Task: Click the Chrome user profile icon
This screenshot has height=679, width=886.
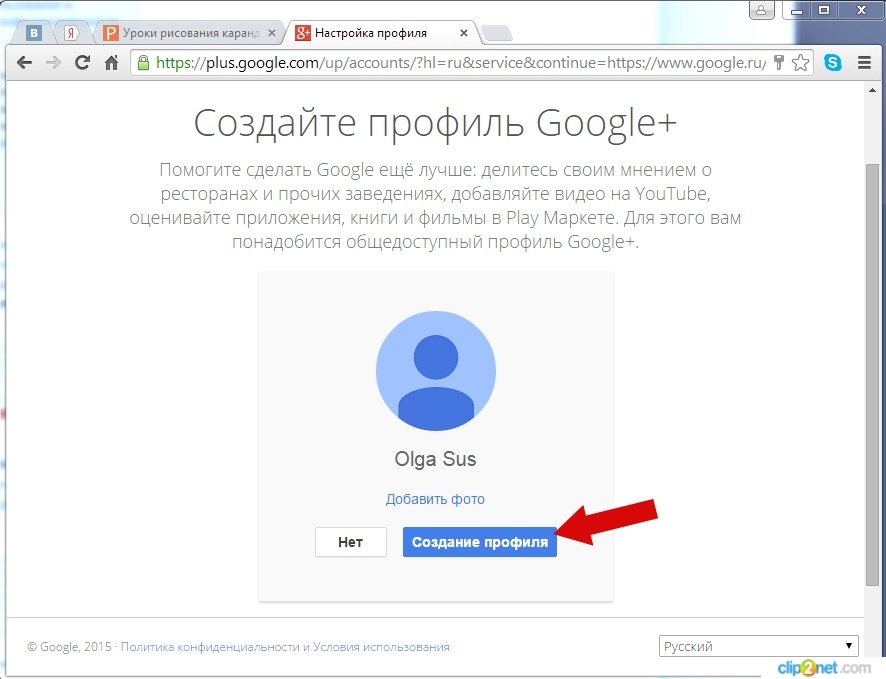Action: coord(761,10)
